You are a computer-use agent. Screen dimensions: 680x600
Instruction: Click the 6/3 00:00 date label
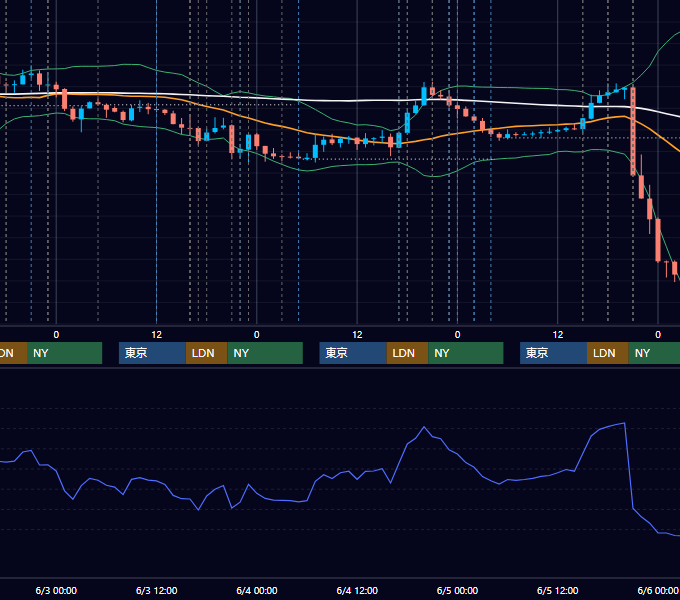click(x=56, y=590)
